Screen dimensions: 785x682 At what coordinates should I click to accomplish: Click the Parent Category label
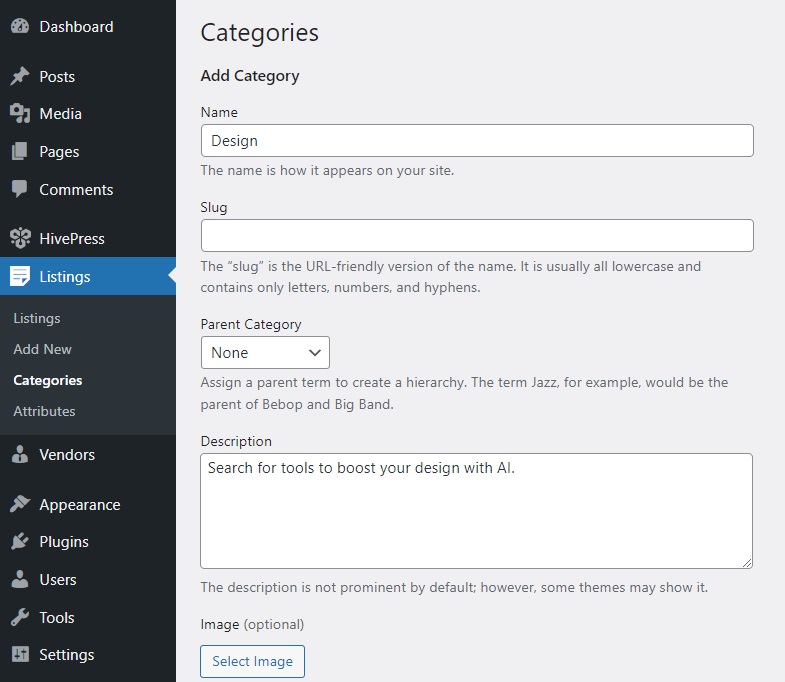251,324
